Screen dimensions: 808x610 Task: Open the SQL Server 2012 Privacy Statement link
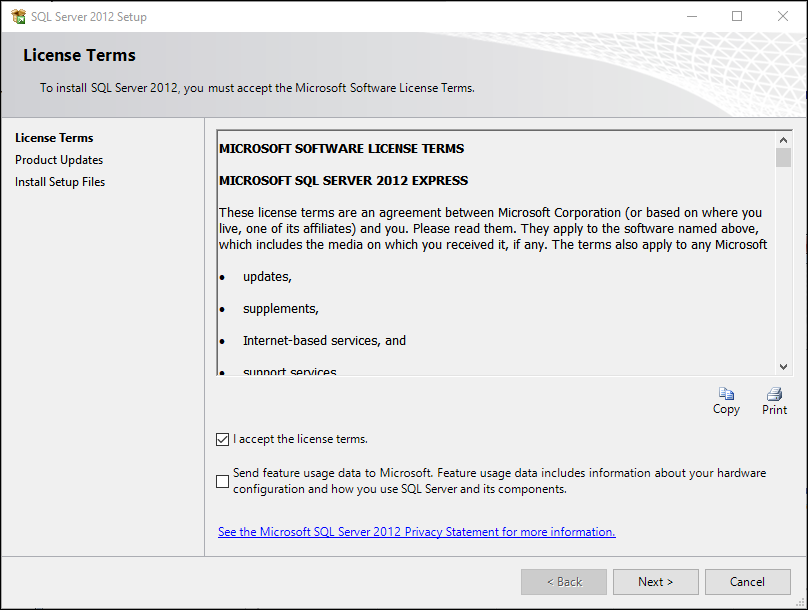(x=416, y=532)
